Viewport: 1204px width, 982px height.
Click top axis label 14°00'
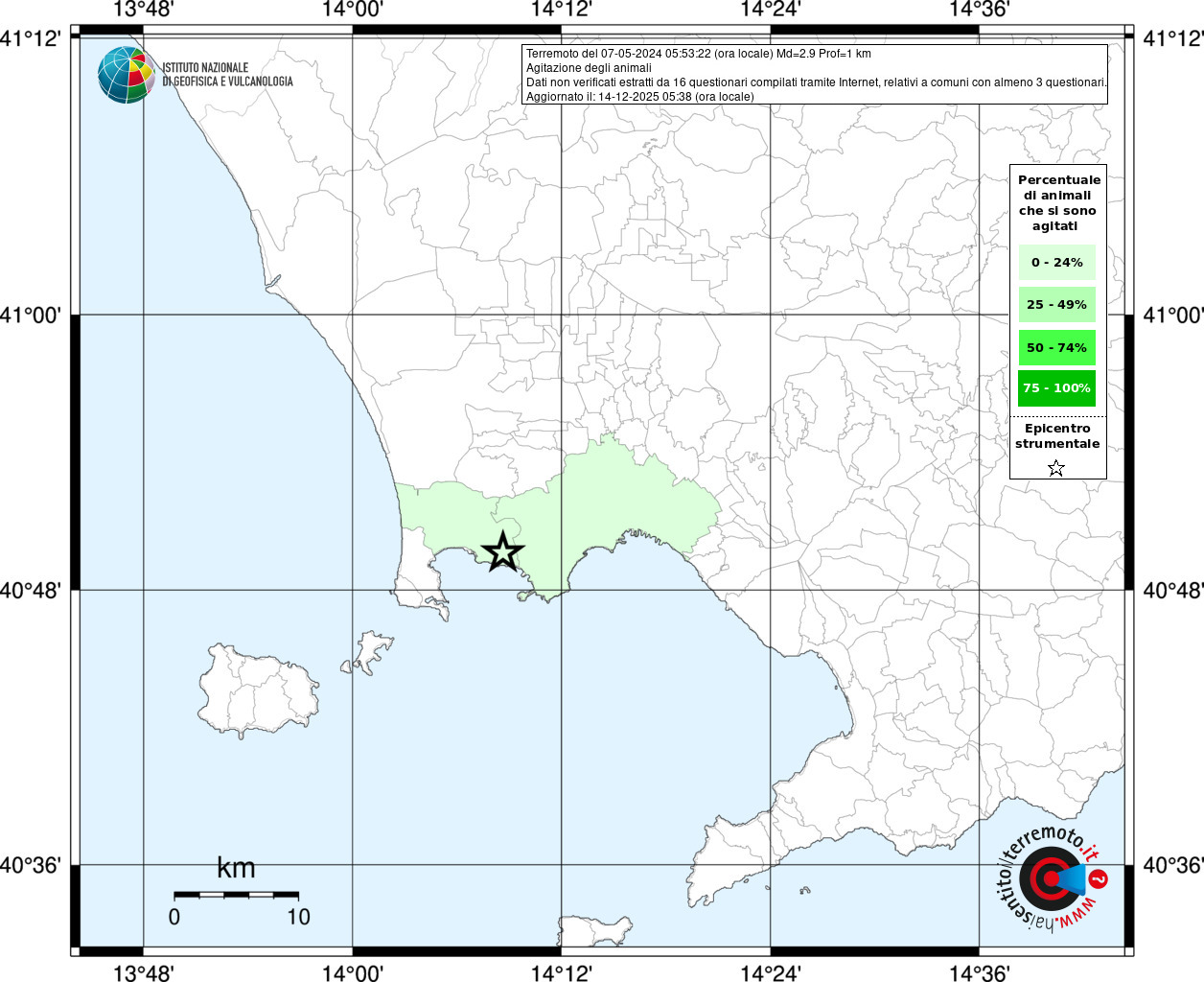(x=353, y=11)
